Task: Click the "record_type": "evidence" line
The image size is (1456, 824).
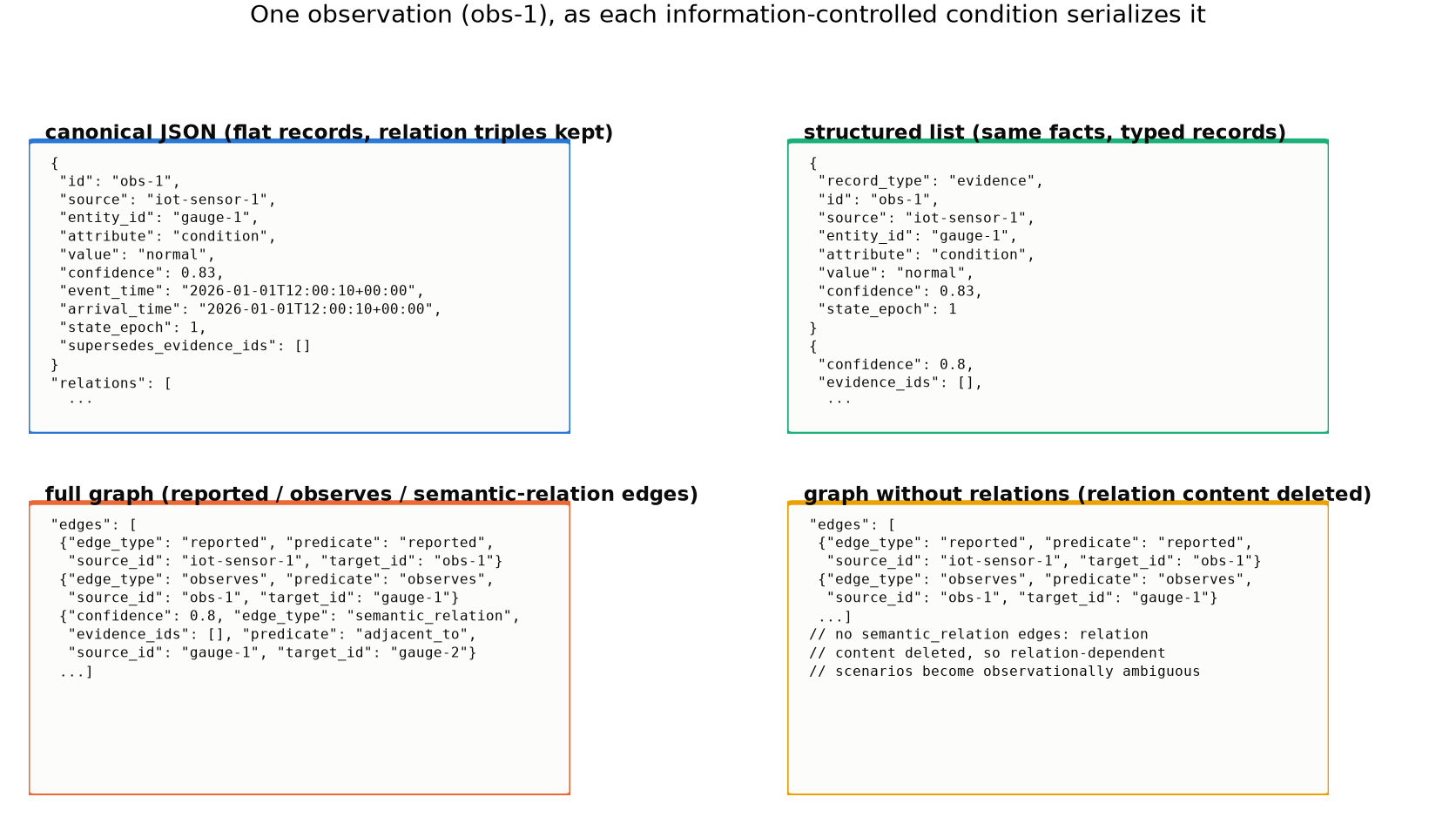Action: (931, 181)
